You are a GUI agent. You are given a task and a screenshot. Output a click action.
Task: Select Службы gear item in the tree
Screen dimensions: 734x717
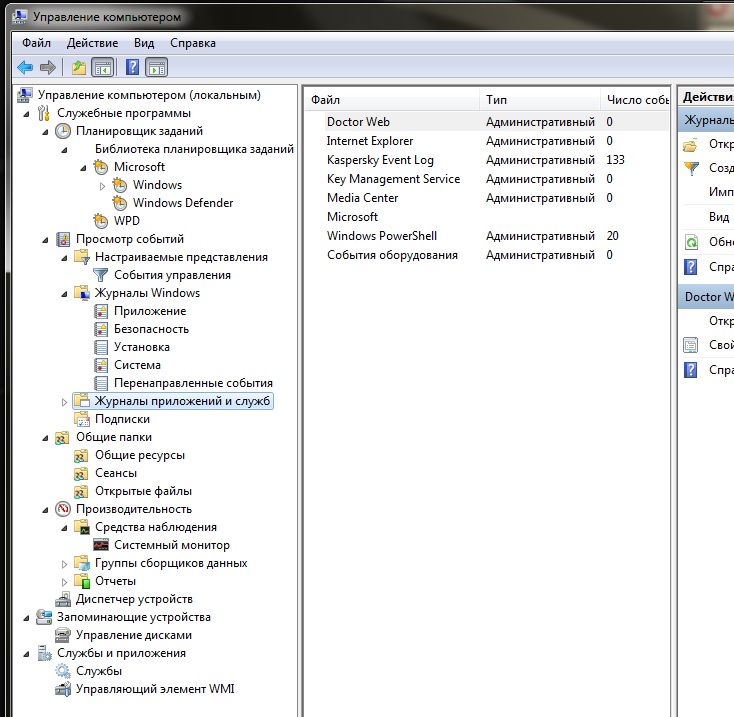(x=99, y=671)
